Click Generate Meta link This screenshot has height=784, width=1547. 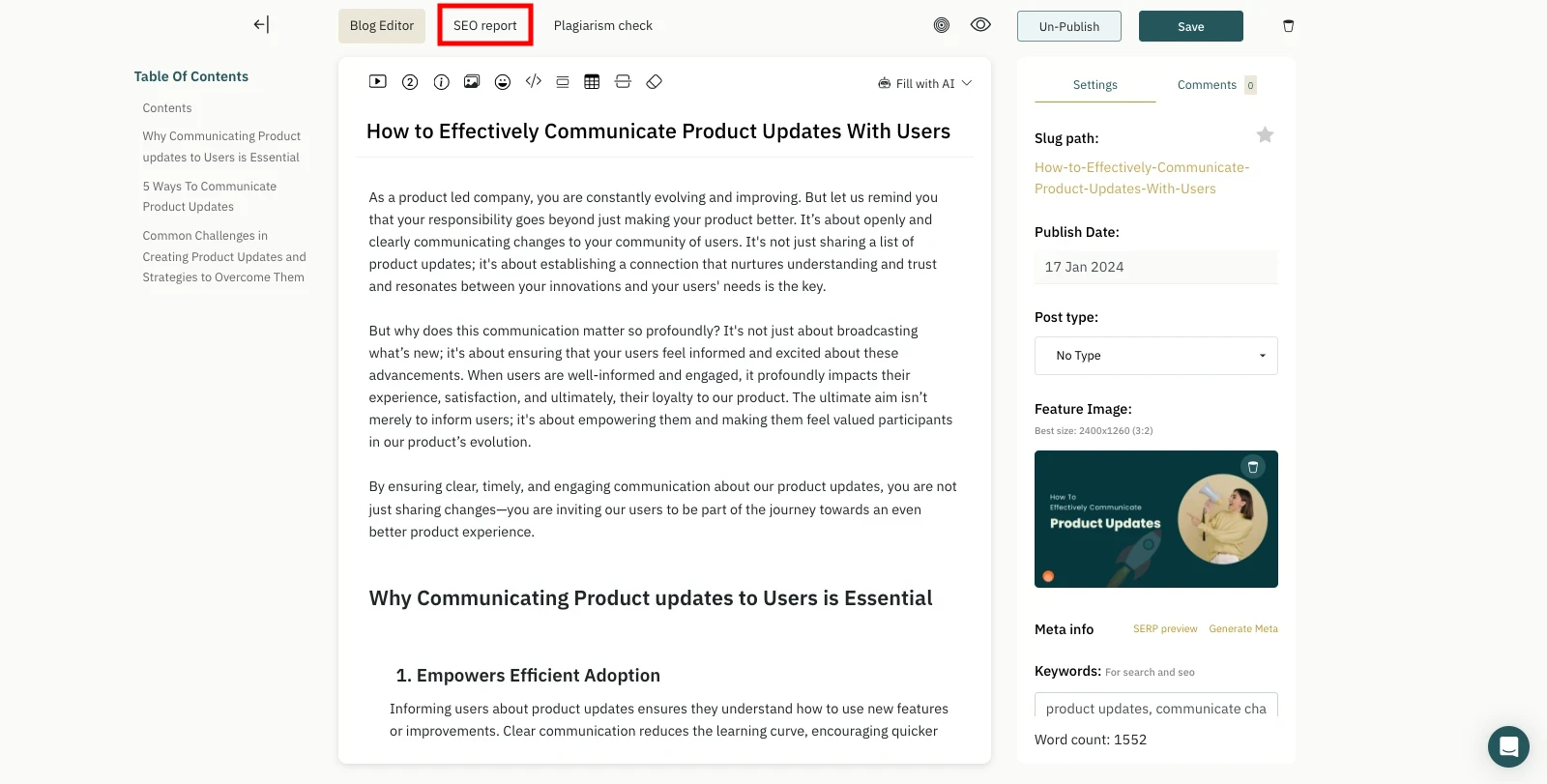pyautogui.click(x=1243, y=629)
